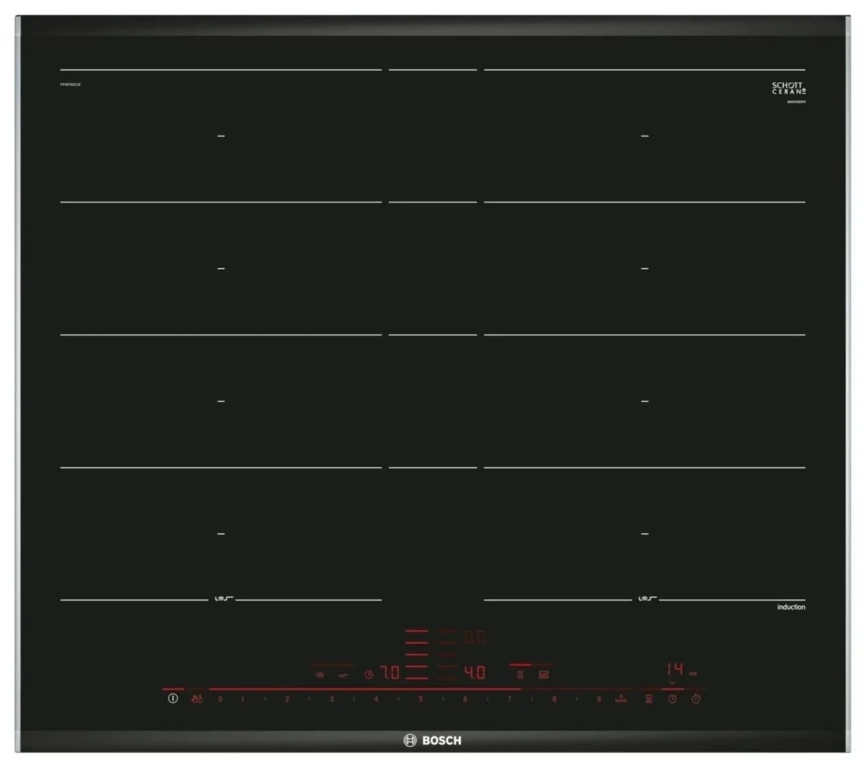866x763 pixels.
Task: Tap the clock icon under the 14 display
Action: tap(672, 699)
